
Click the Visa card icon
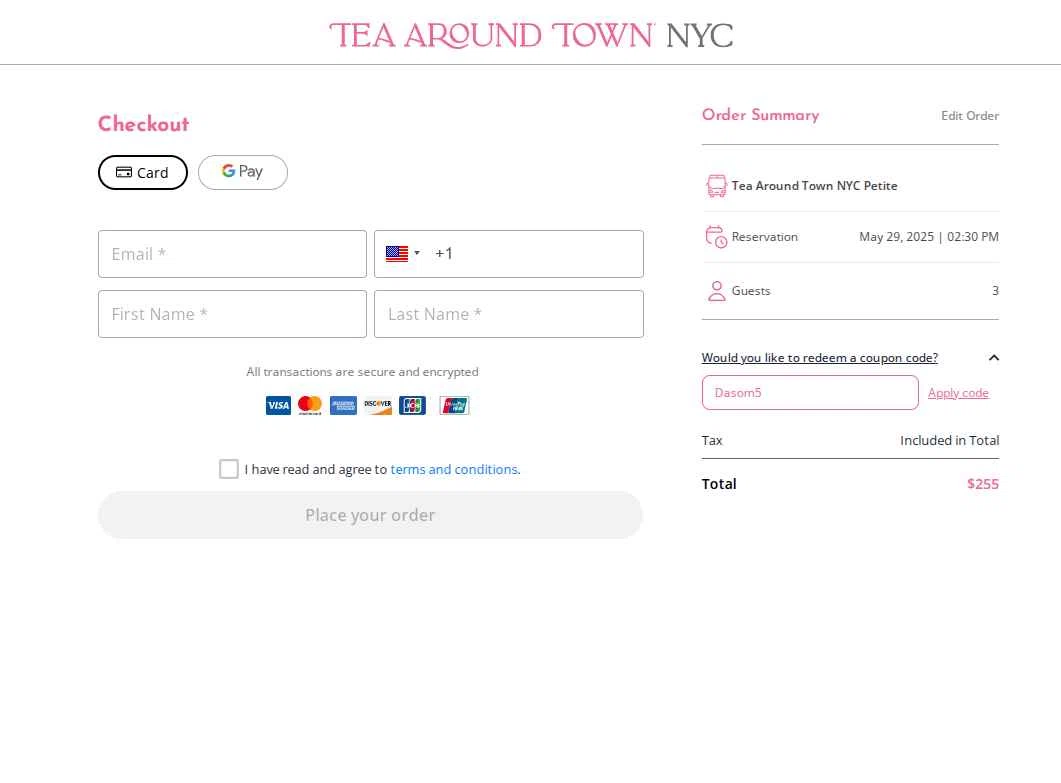pos(278,405)
